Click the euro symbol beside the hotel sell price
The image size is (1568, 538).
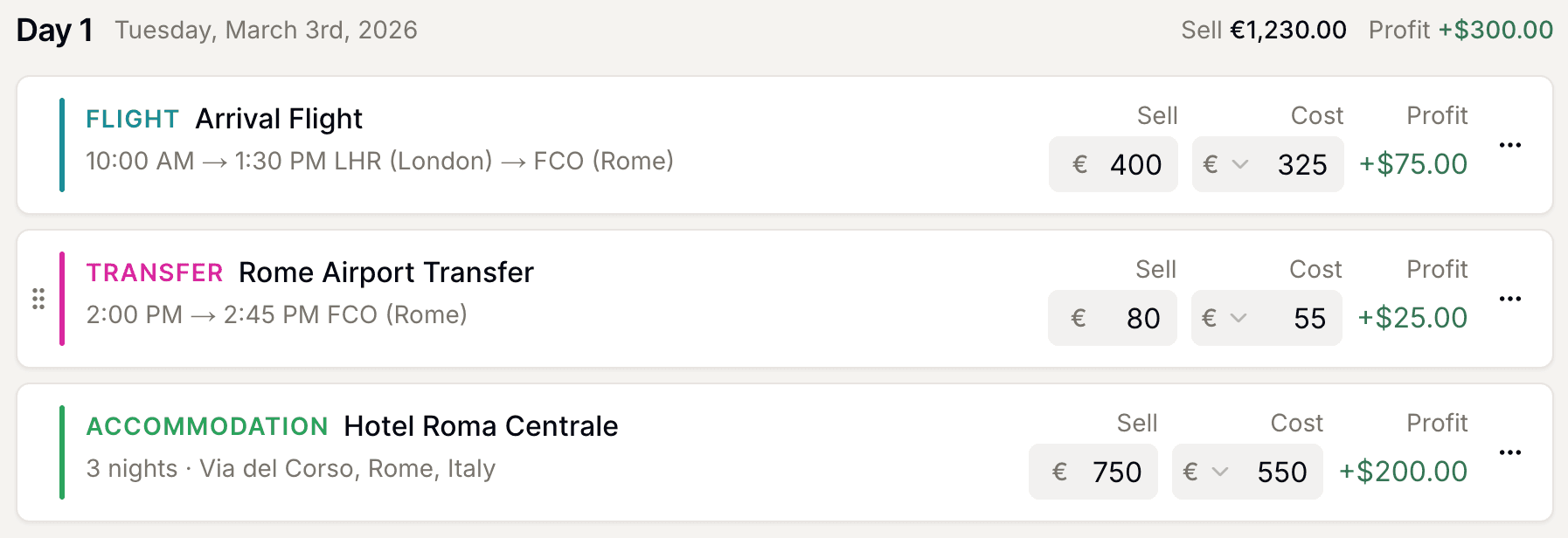point(1059,472)
